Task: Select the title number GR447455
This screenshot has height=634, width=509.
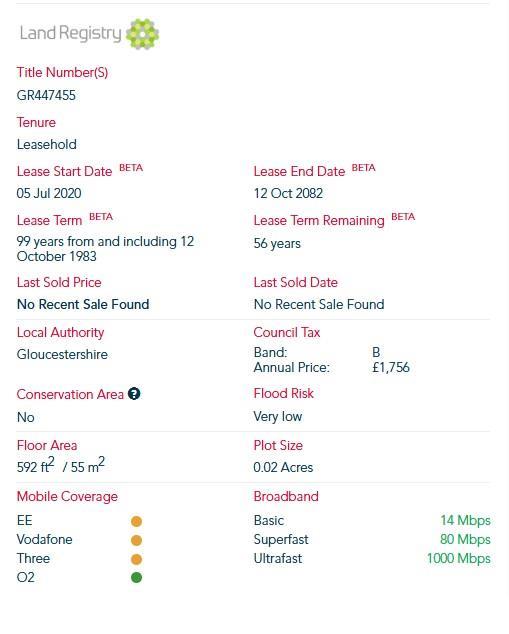Action: pos(46,95)
